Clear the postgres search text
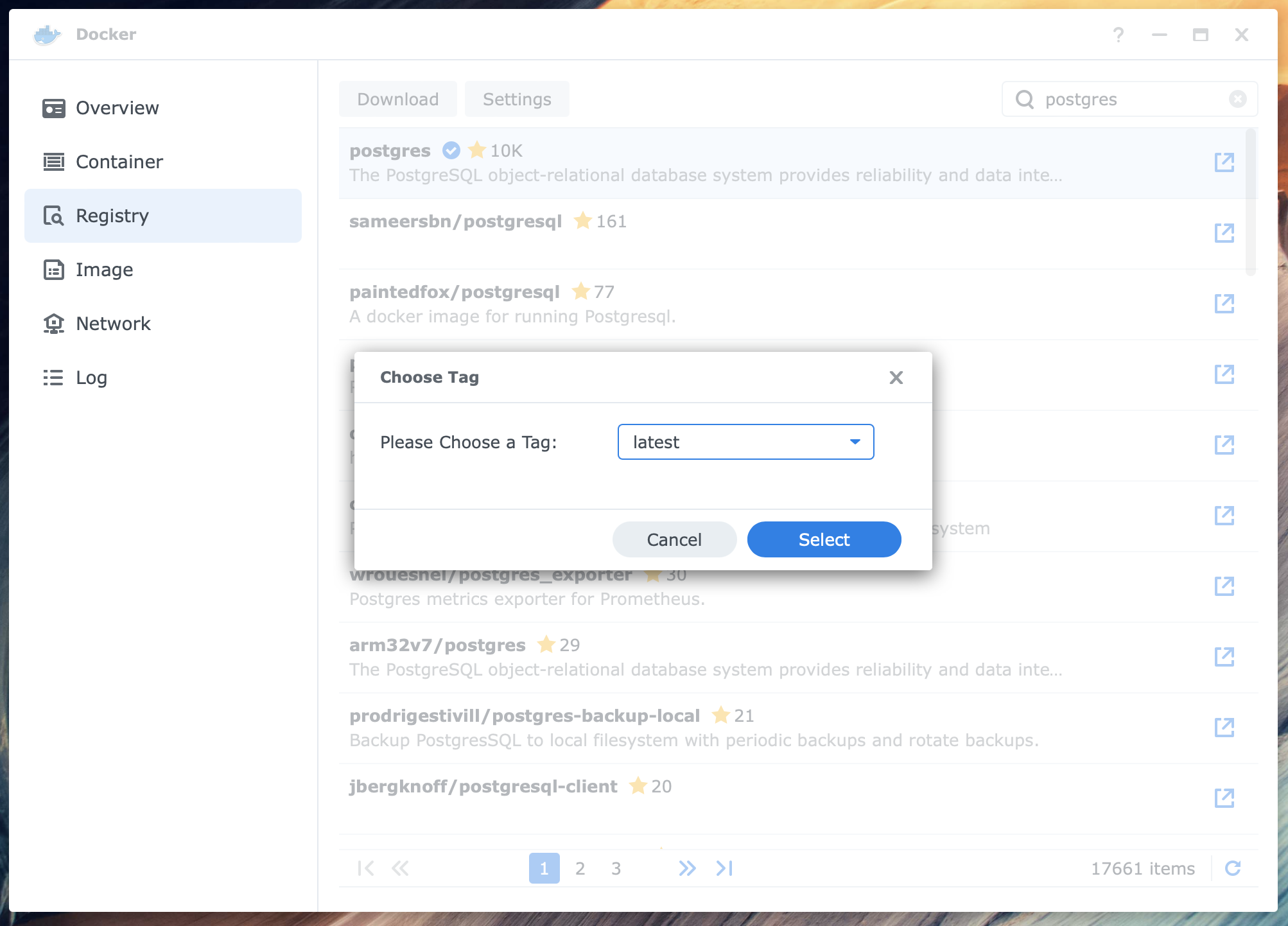Image resolution: width=1288 pixels, height=926 pixels. 1238,99
